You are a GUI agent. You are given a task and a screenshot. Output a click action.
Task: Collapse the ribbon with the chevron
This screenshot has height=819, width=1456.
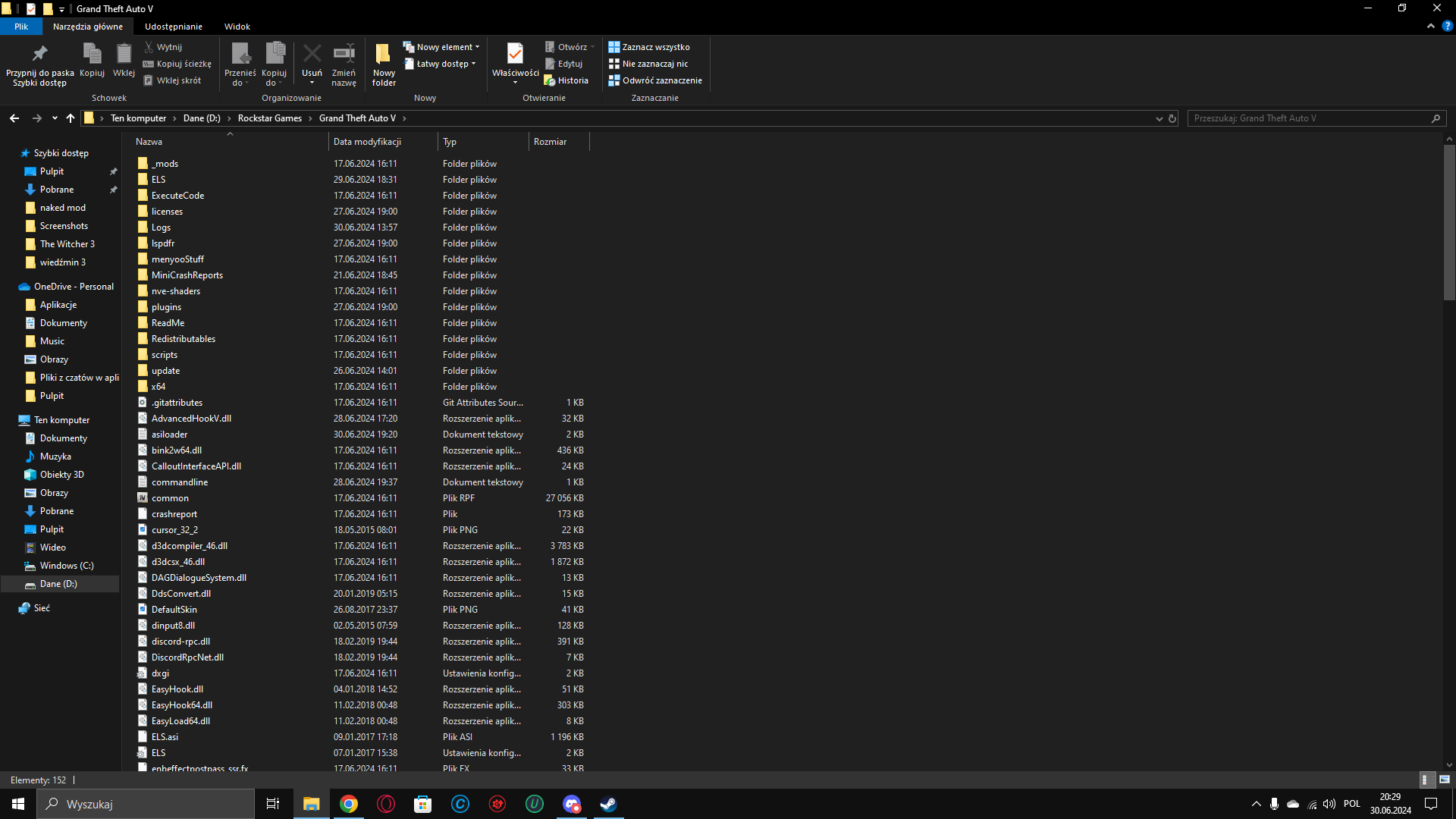click(x=1430, y=26)
